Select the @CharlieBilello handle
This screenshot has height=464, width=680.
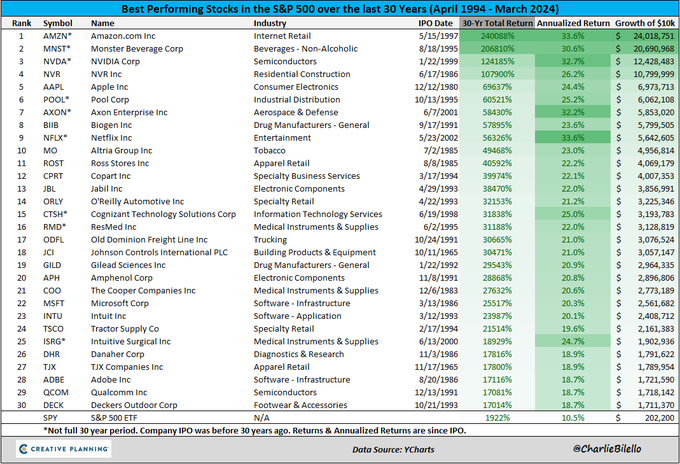pyautogui.click(x=607, y=449)
